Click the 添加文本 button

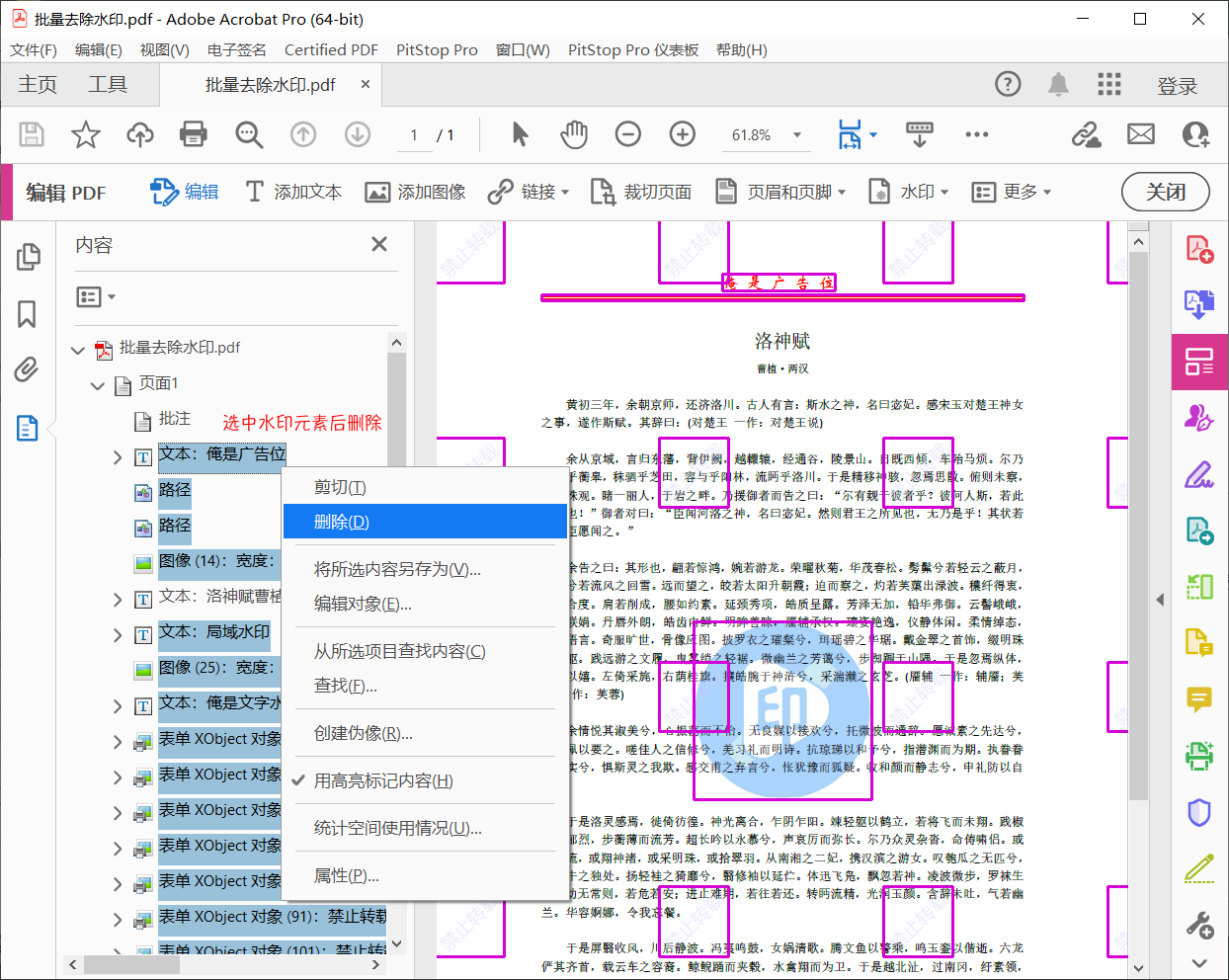pyautogui.click(x=293, y=192)
